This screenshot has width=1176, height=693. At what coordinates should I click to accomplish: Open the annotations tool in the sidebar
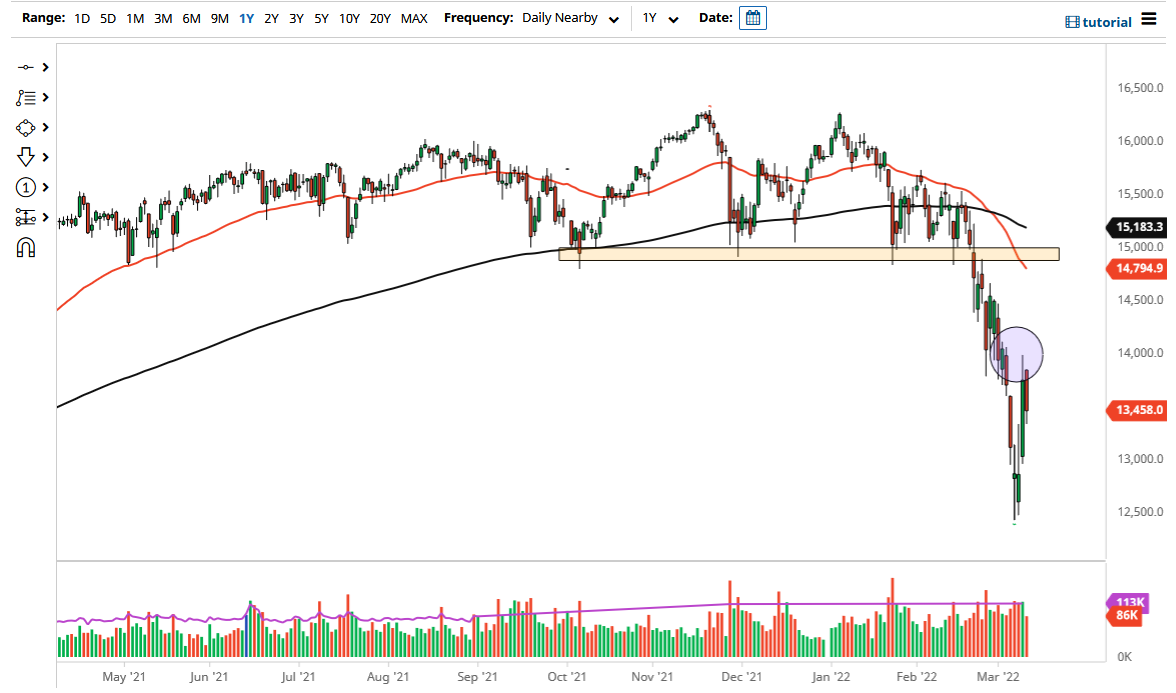tap(27, 97)
